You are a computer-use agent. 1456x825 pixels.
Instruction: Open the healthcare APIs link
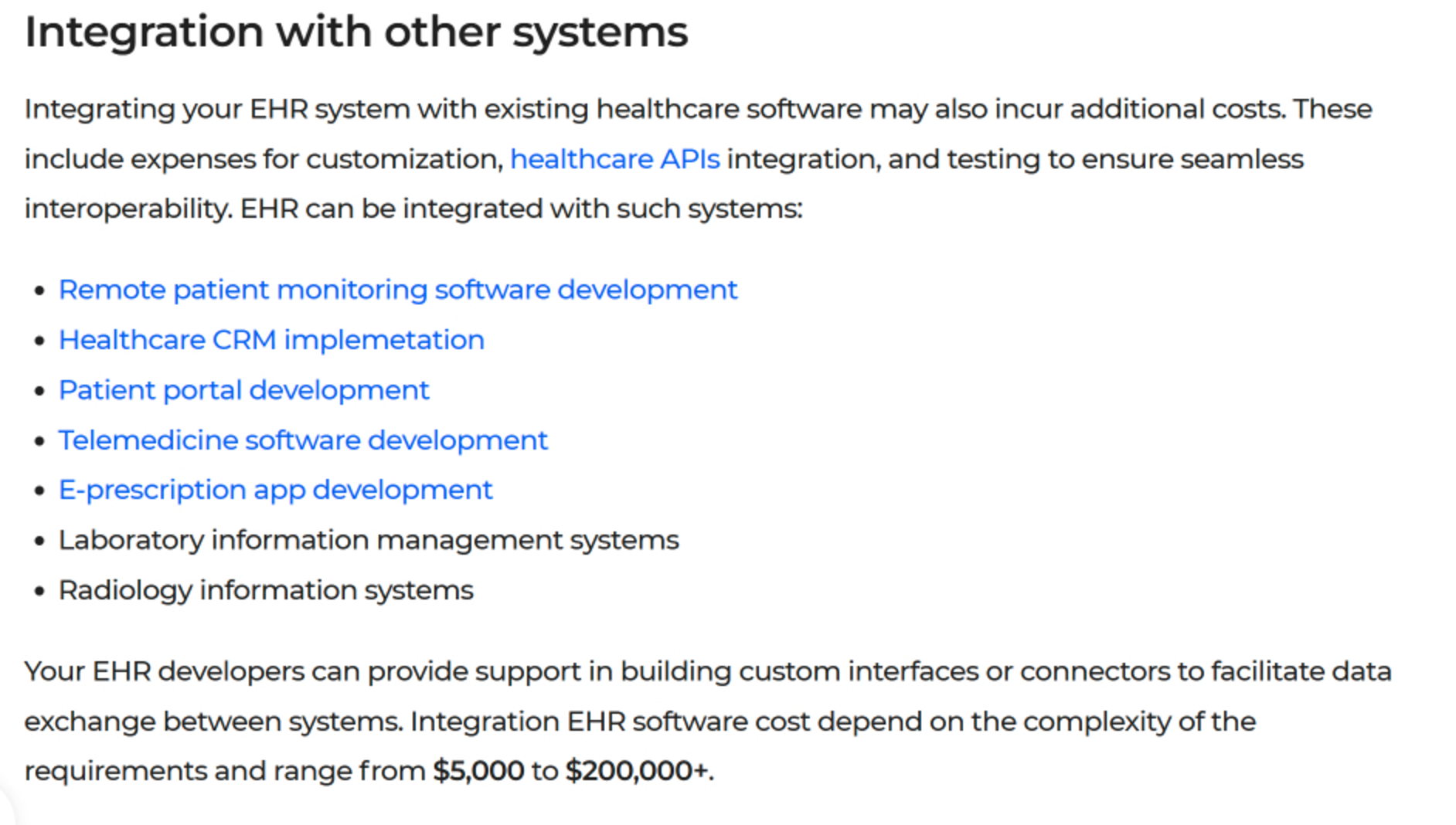(614, 159)
